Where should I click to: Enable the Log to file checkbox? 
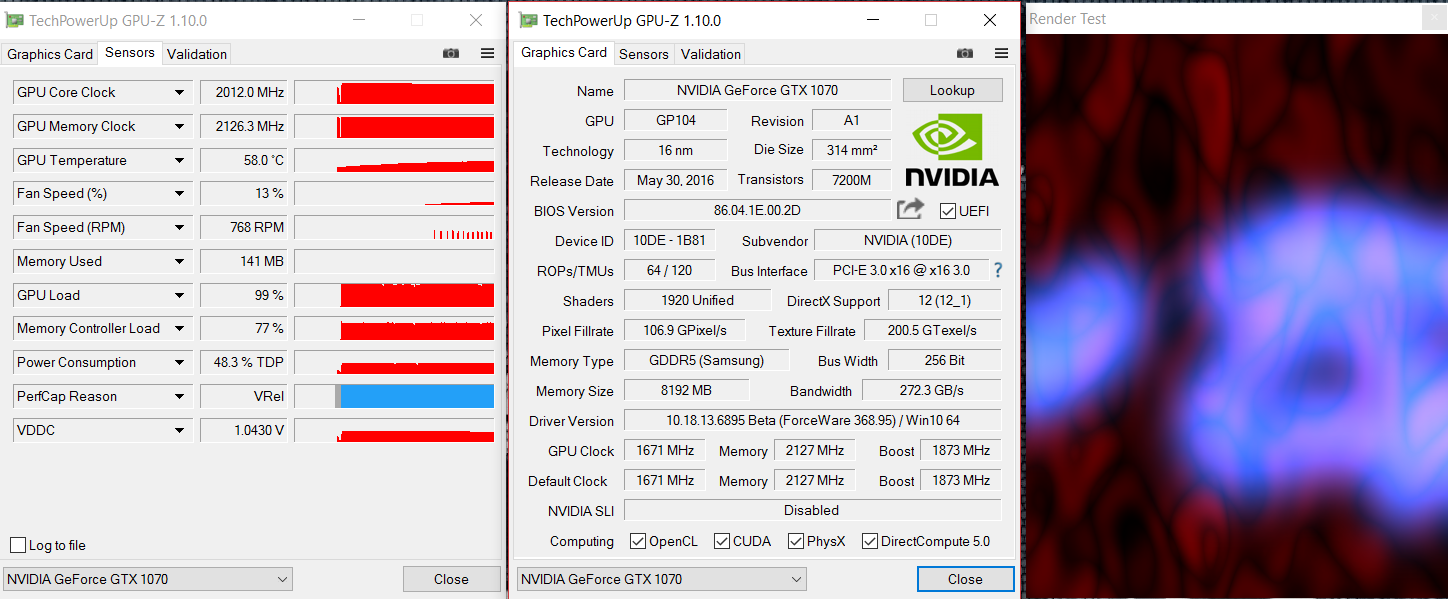coord(18,545)
